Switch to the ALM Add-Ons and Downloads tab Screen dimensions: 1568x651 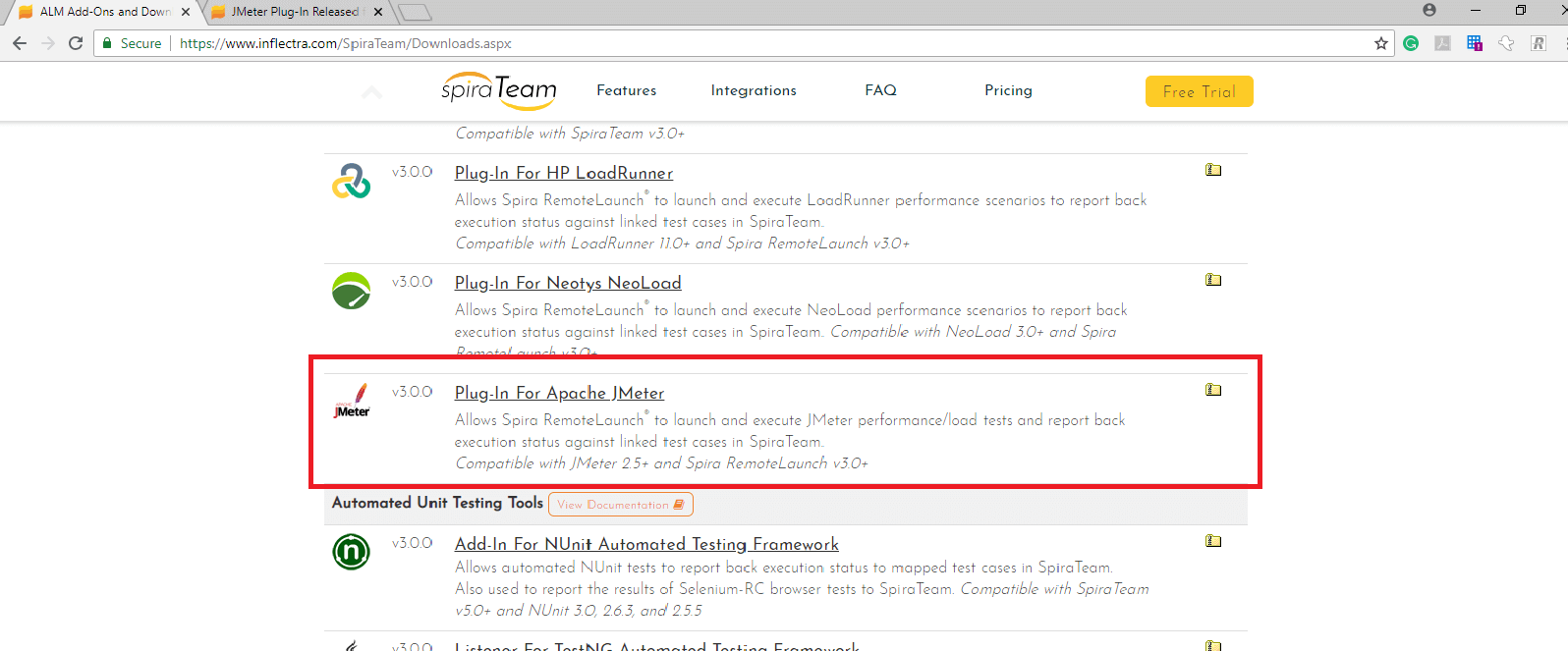pyautogui.click(x=103, y=12)
